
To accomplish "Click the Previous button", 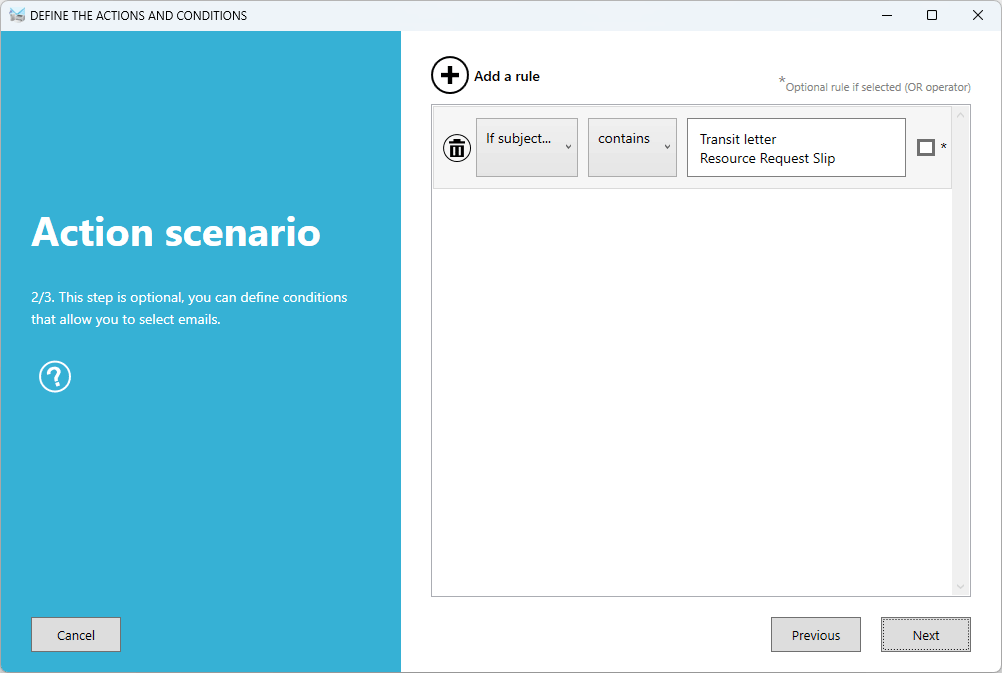I will tap(815, 635).
